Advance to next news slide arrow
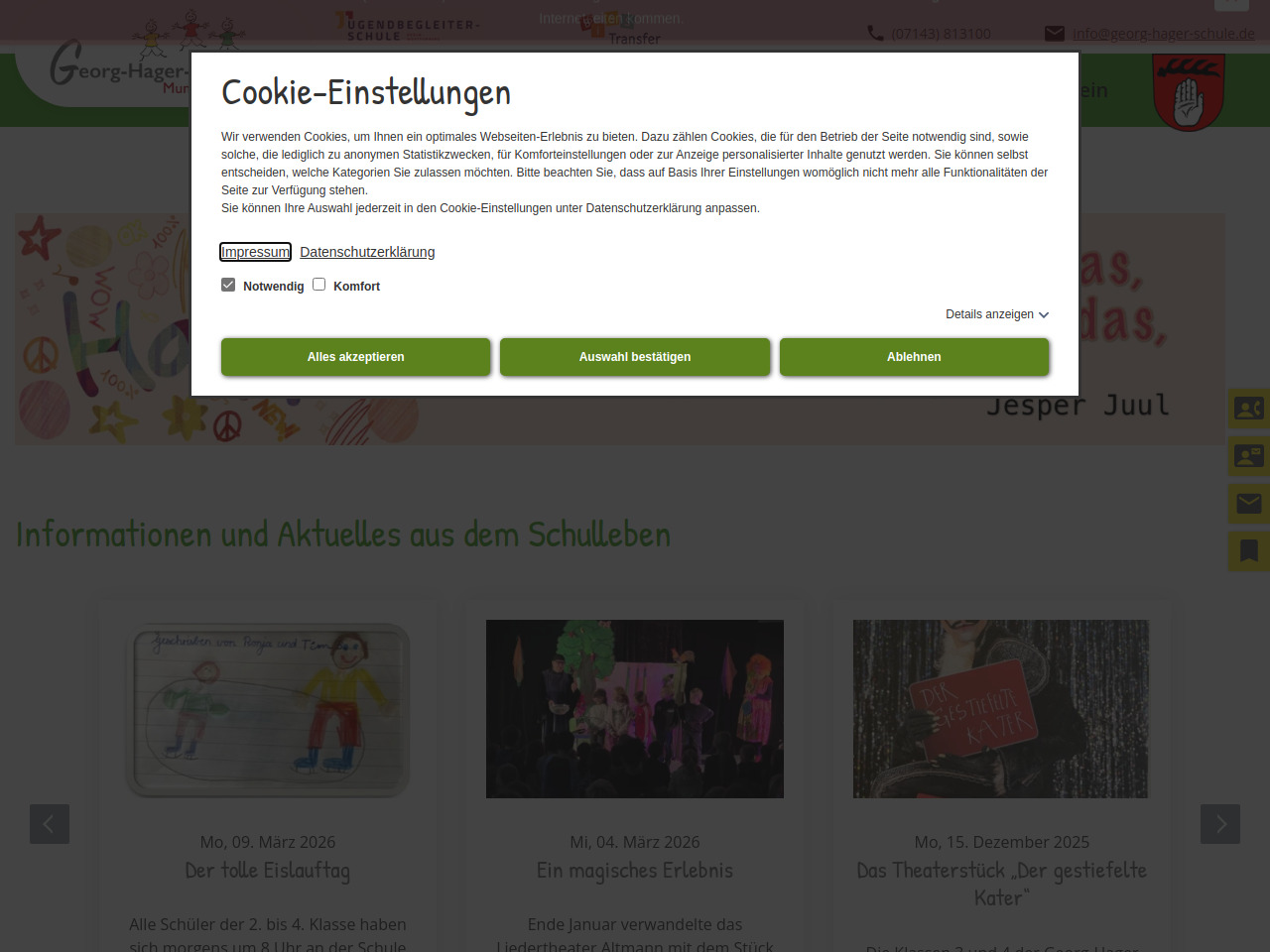The width and height of the screenshot is (1270, 952). point(1220,824)
